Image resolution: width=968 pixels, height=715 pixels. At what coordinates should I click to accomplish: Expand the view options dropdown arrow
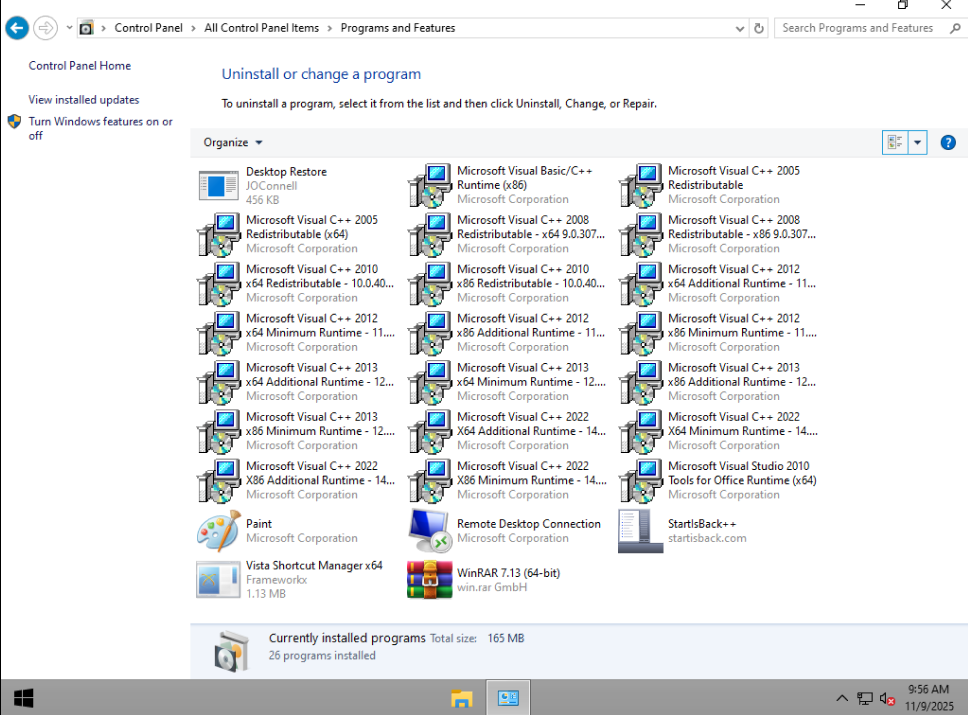917,143
